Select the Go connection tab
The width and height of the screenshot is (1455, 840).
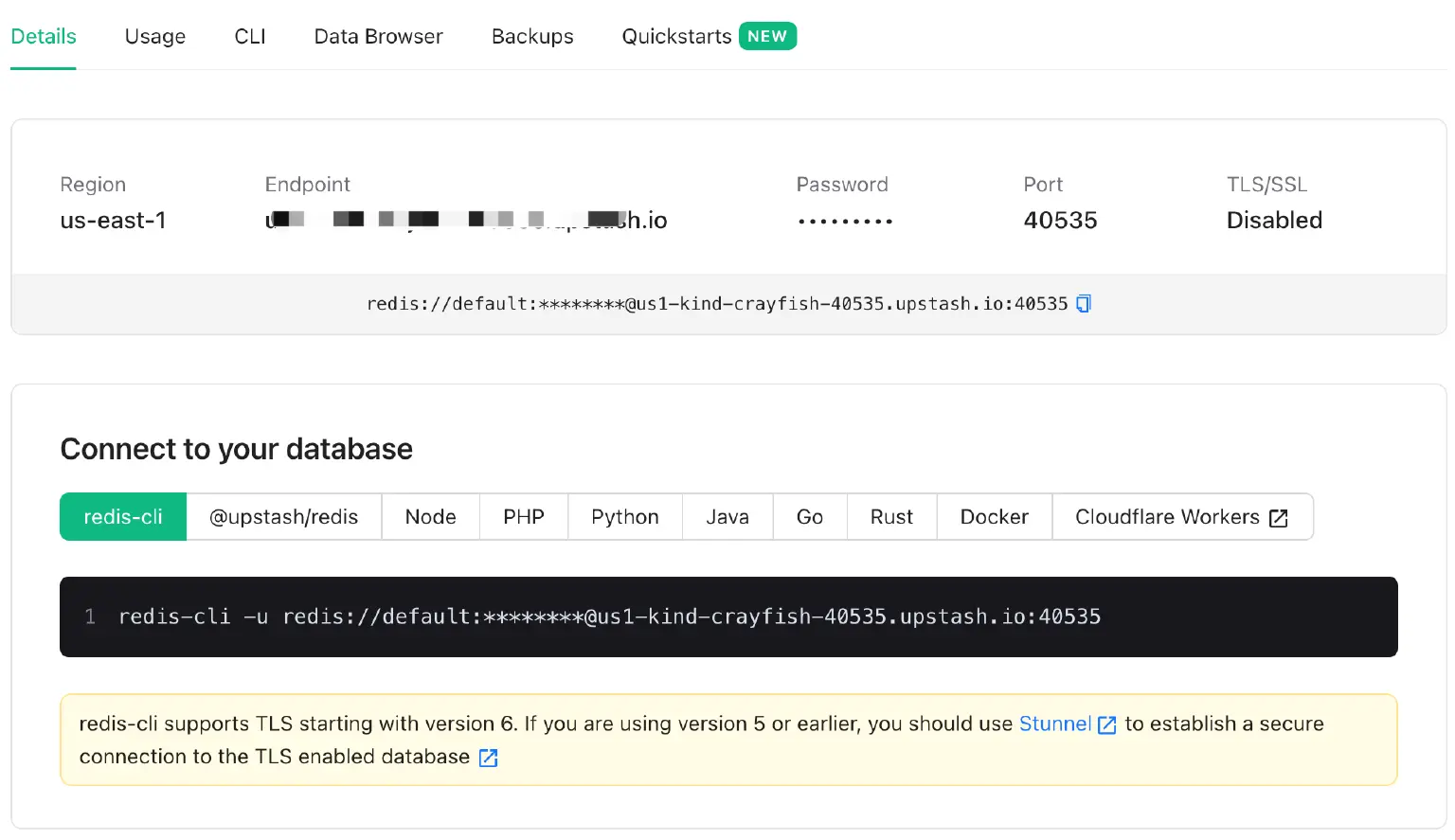pos(809,517)
